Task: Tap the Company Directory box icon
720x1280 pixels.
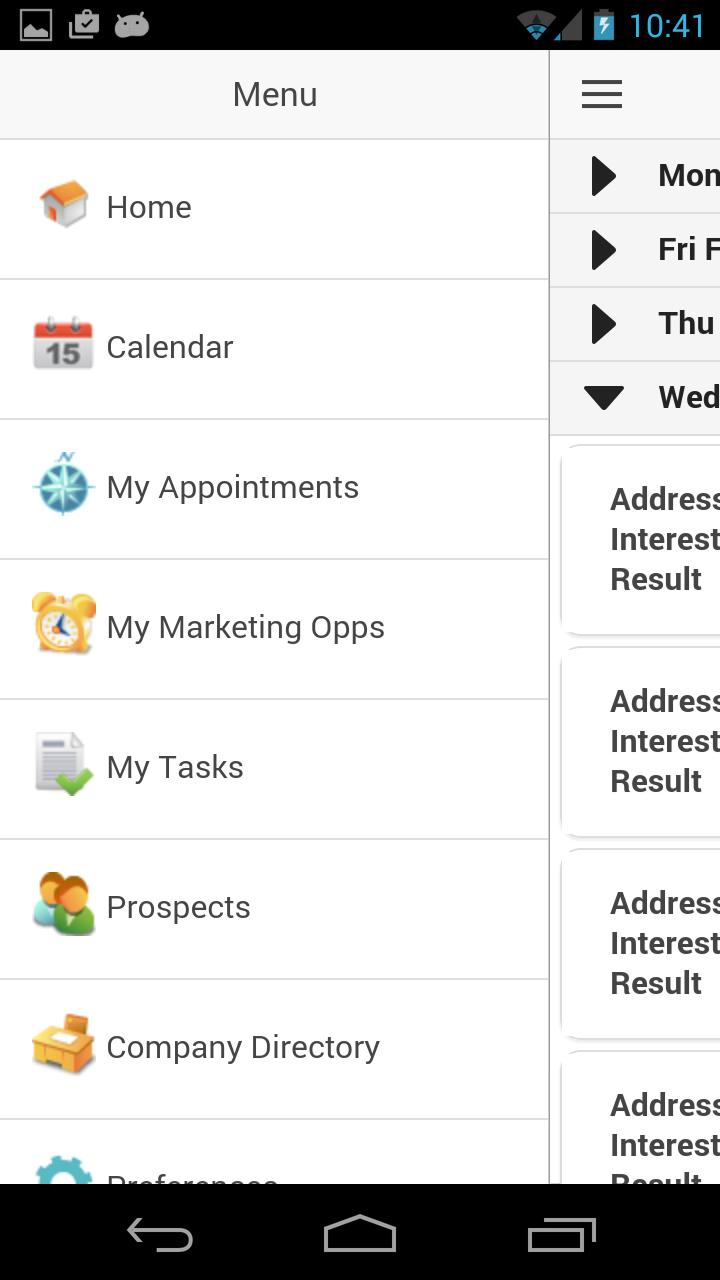Action: (x=63, y=1044)
